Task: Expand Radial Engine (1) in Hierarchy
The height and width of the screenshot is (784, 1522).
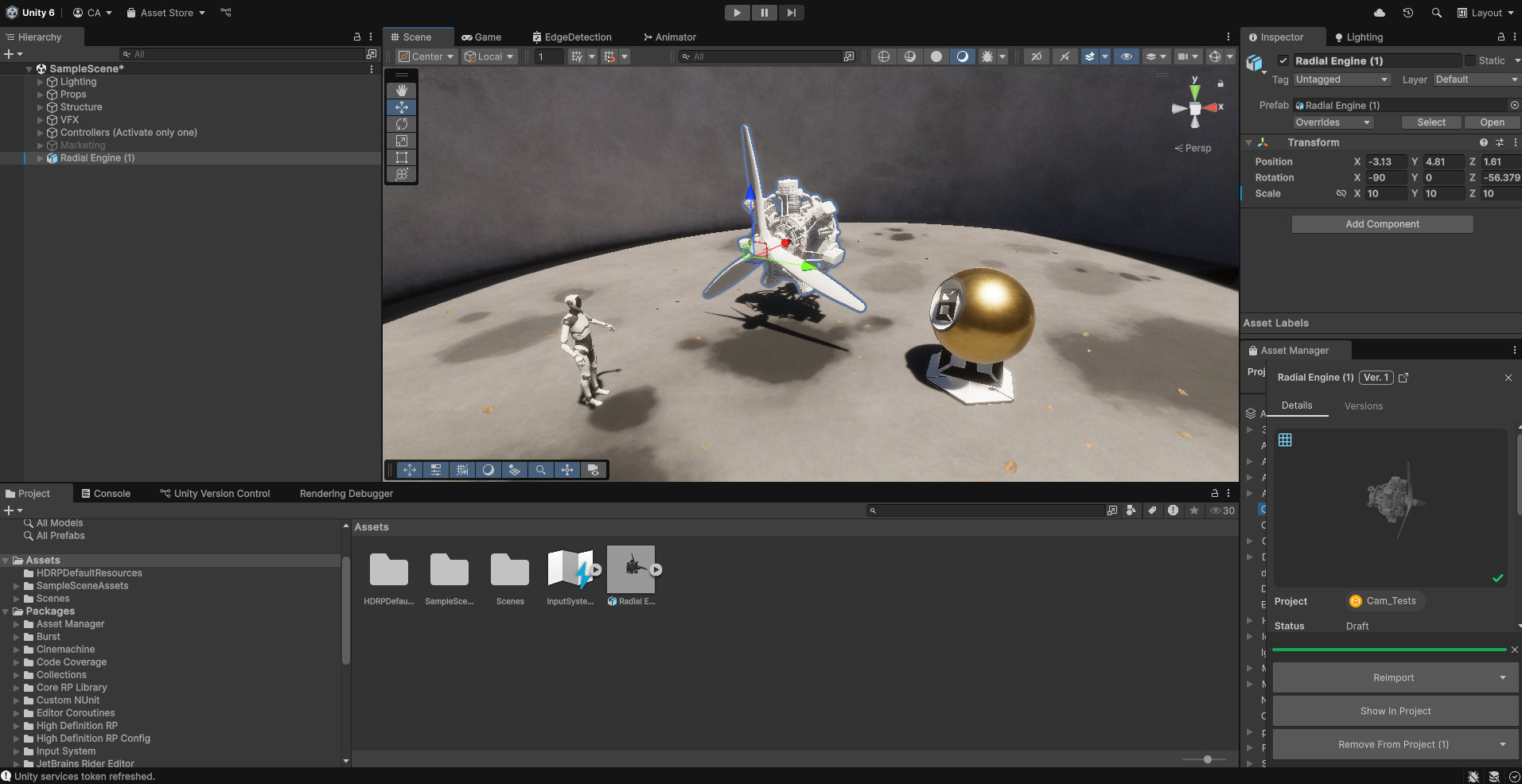Action: coord(41,158)
